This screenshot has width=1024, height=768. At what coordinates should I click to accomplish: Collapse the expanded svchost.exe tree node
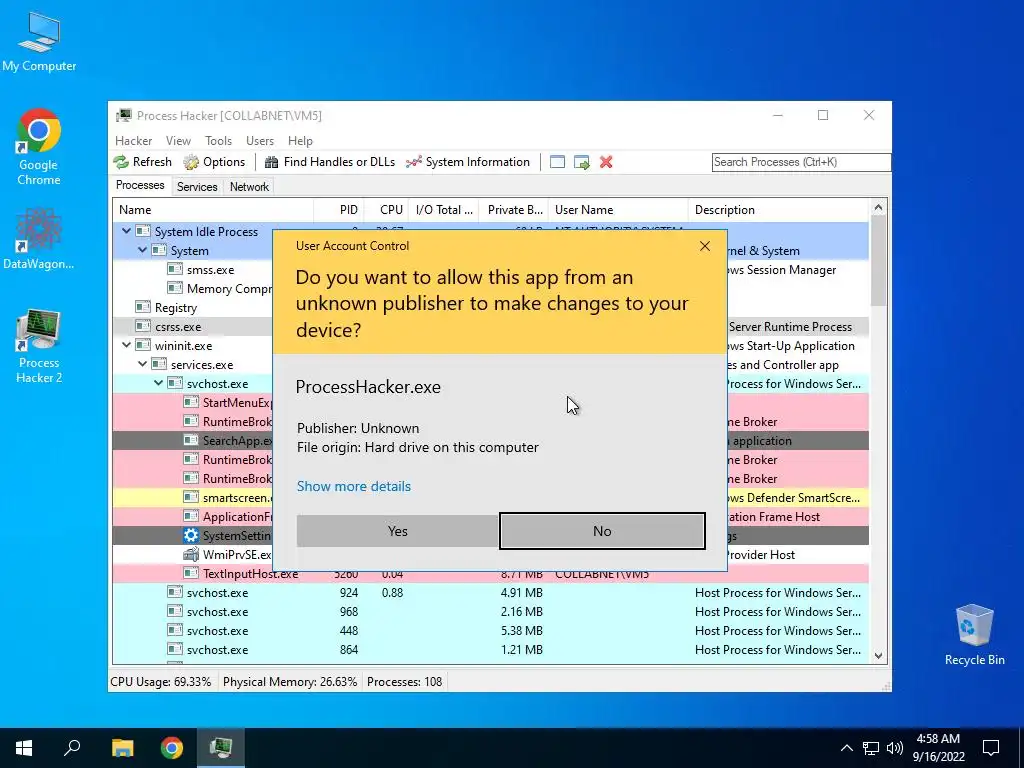pos(158,383)
